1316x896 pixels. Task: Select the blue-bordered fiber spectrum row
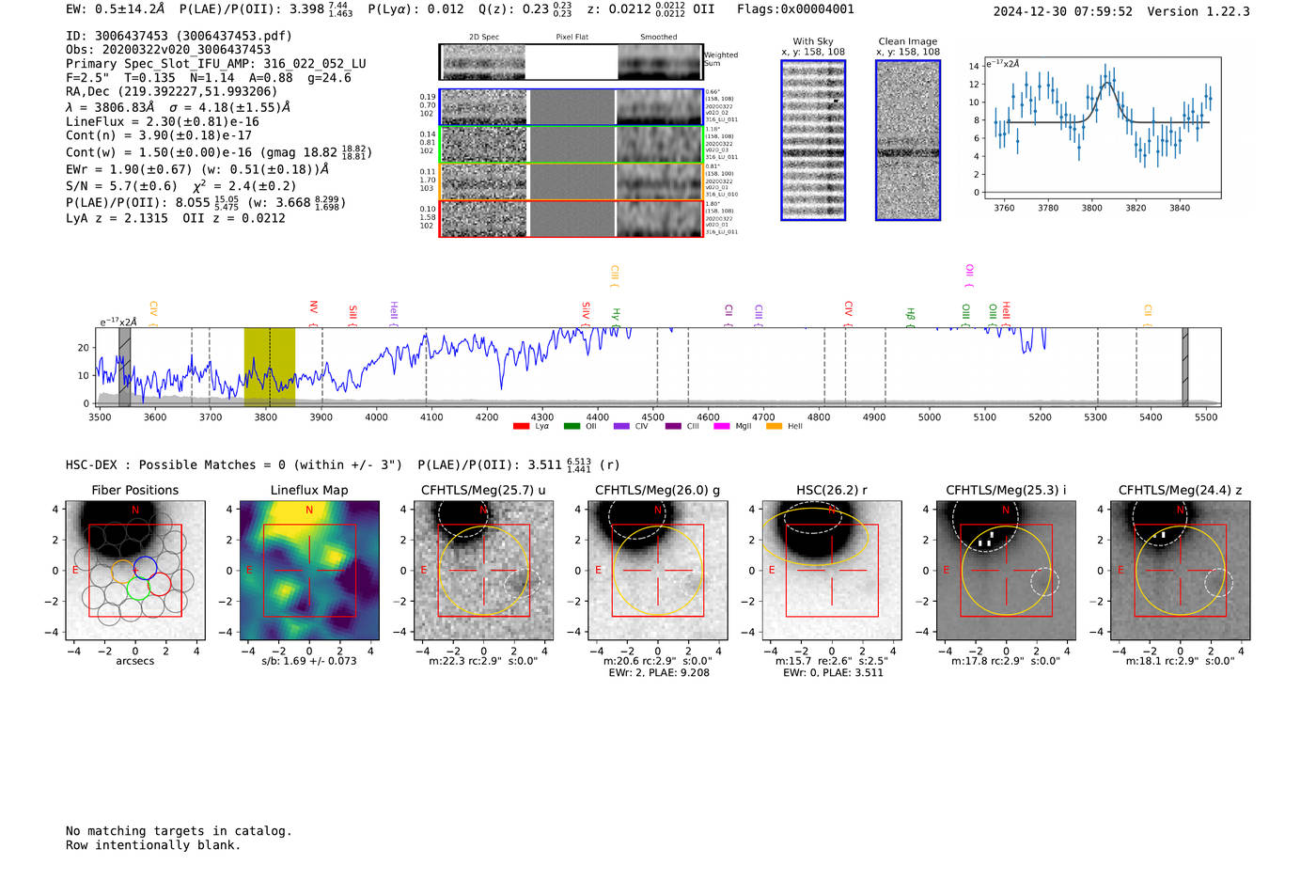point(572,107)
